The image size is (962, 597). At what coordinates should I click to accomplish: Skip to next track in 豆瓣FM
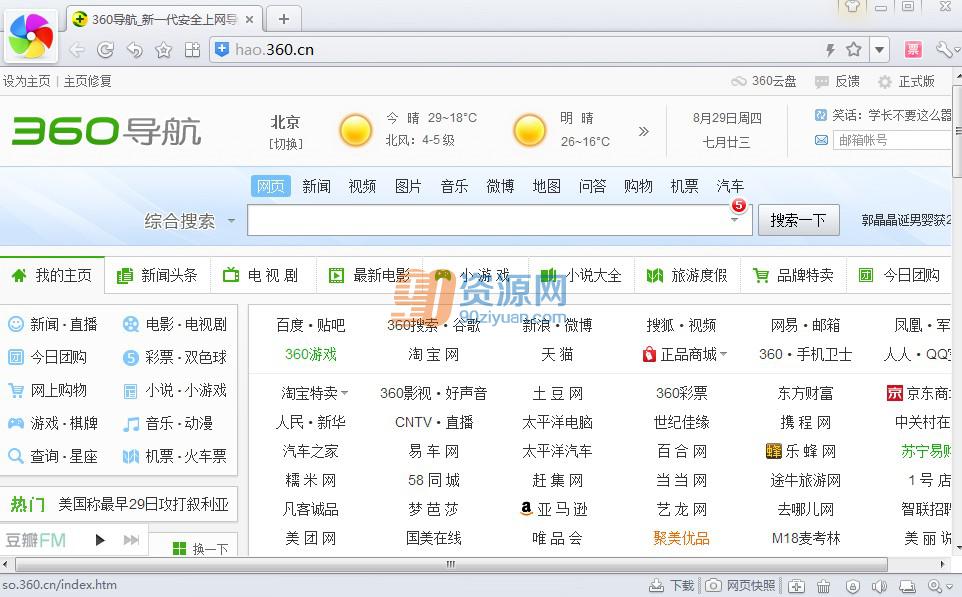[x=131, y=540]
